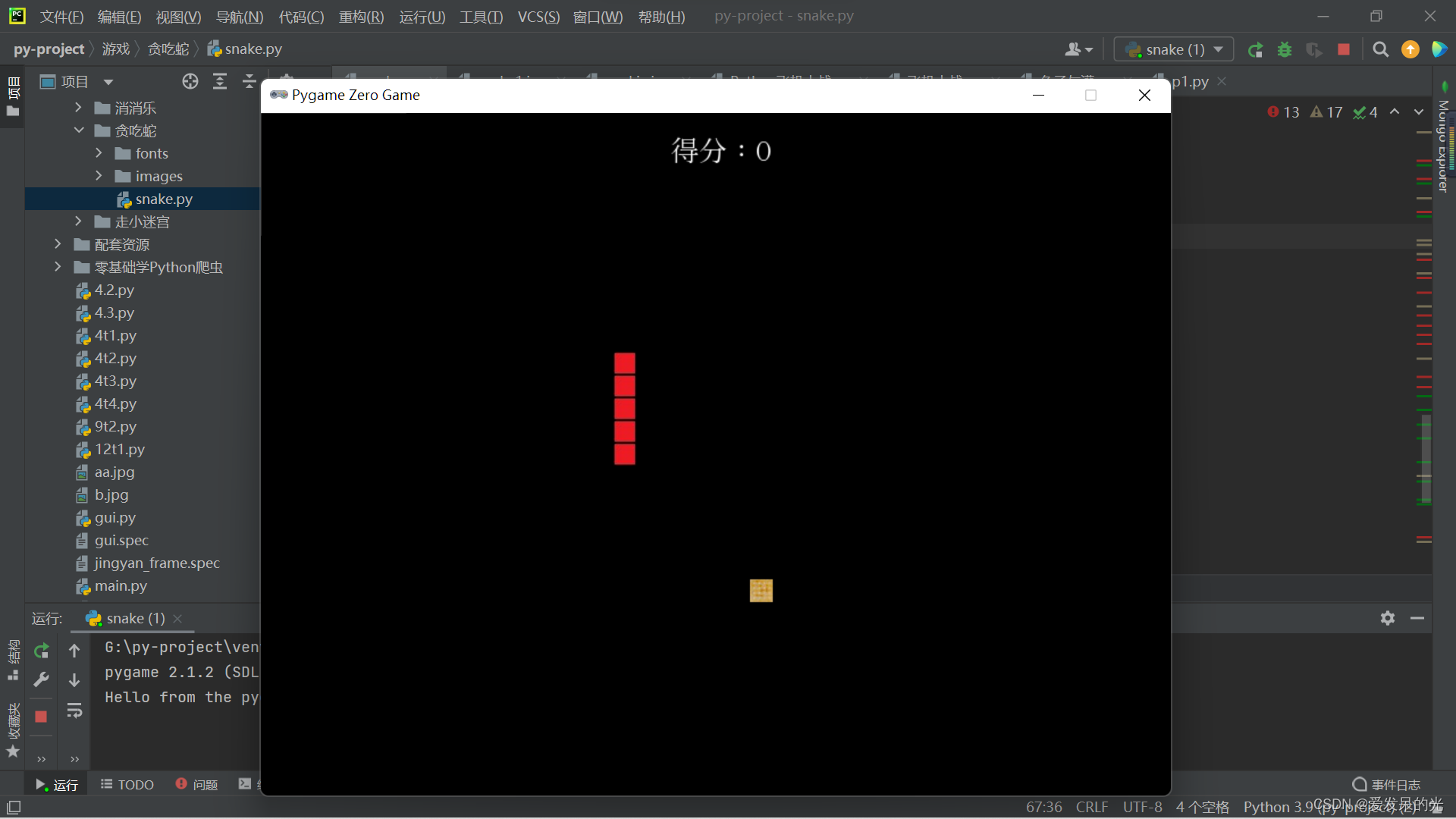Start debugging with the bug icon
This screenshot has height=819, width=1456.
pos(1285,50)
